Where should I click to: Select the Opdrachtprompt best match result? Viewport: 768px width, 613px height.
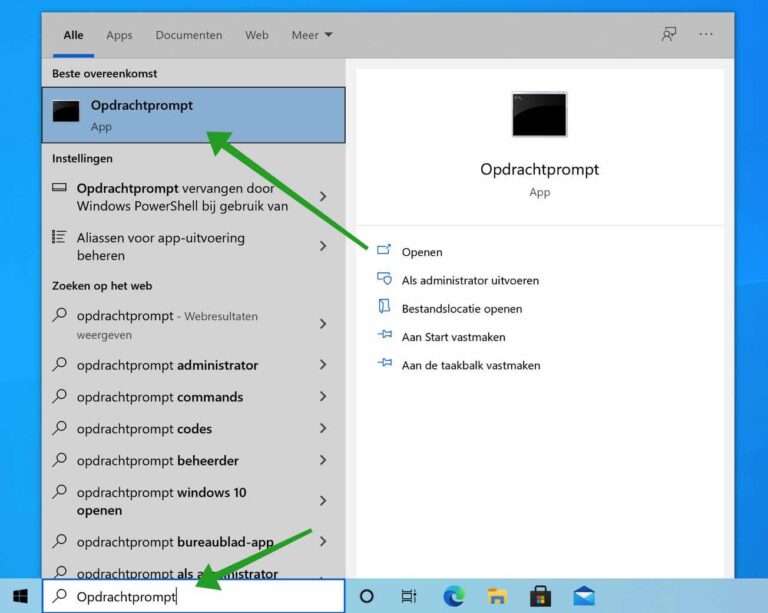194,115
